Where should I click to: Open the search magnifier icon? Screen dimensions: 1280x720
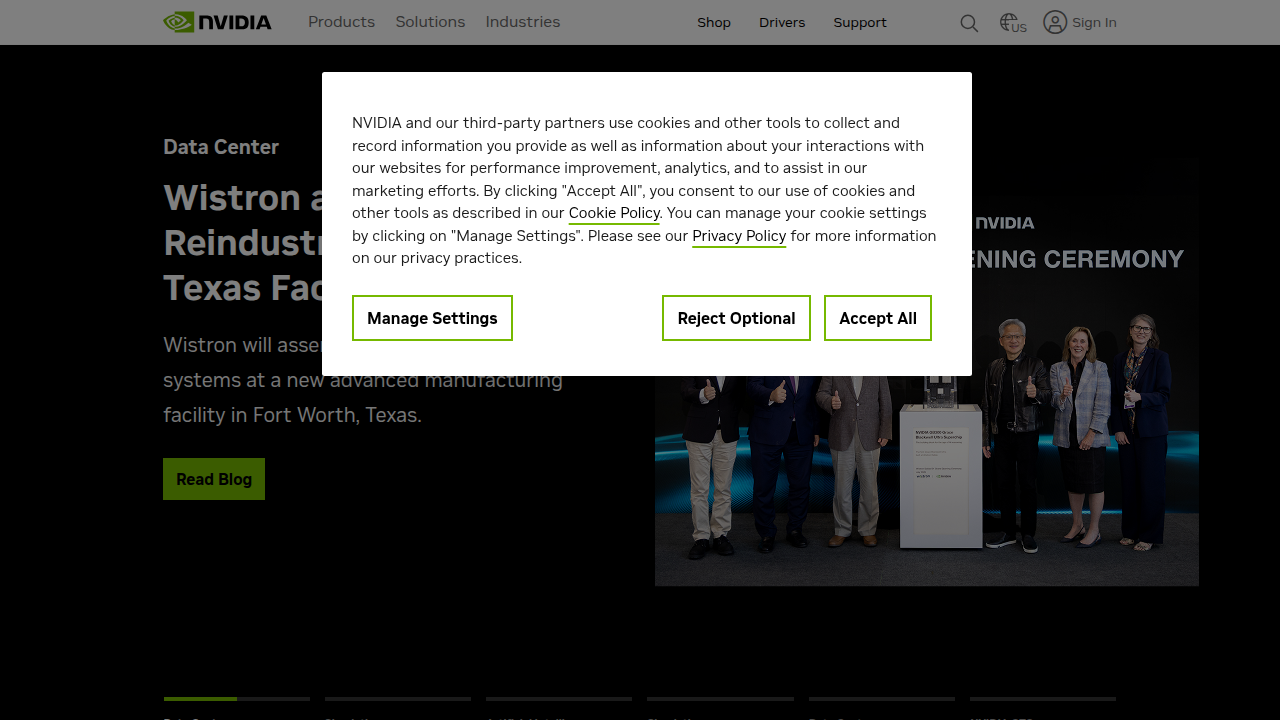(969, 23)
